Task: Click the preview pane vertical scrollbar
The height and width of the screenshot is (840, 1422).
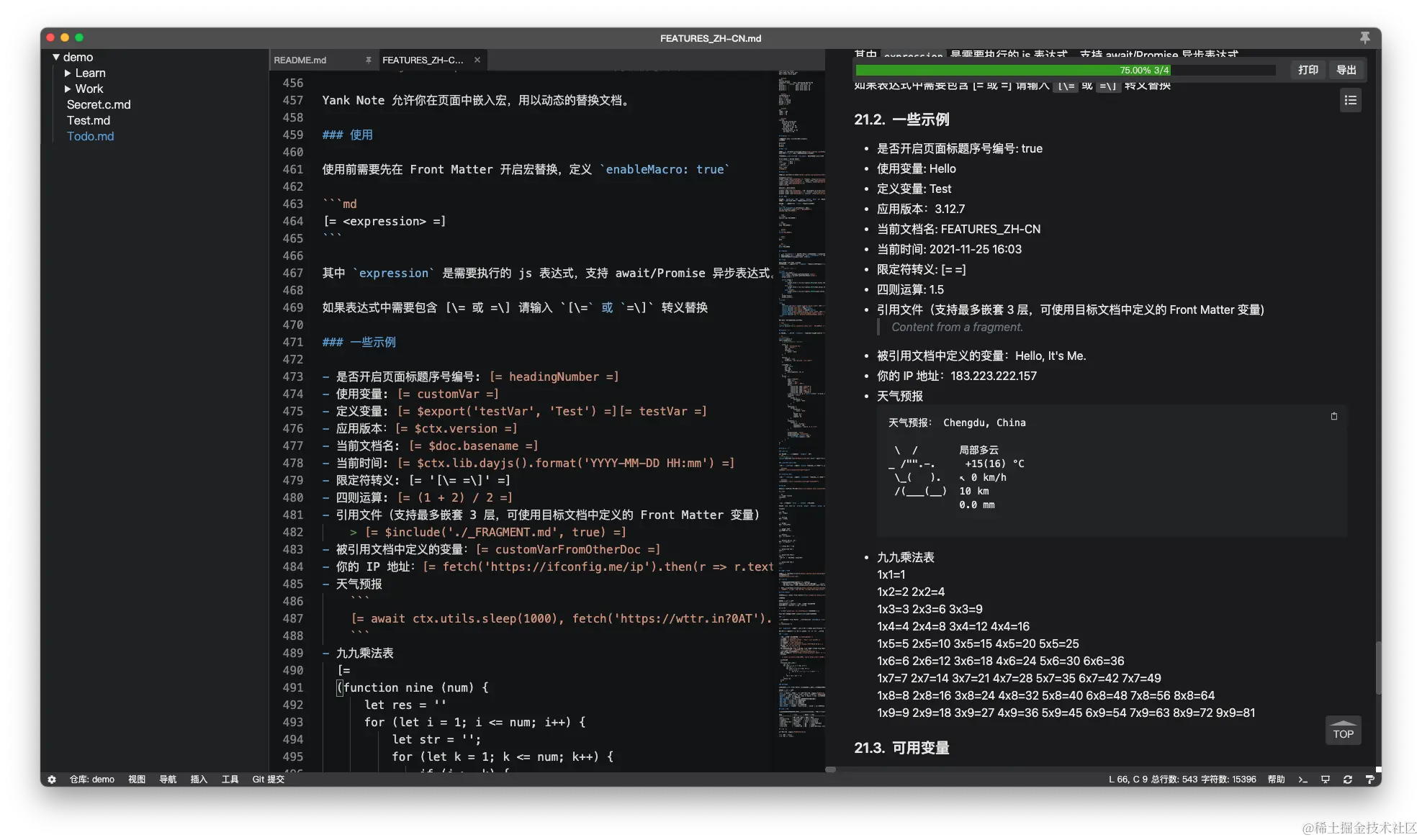Action: [x=1377, y=667]
